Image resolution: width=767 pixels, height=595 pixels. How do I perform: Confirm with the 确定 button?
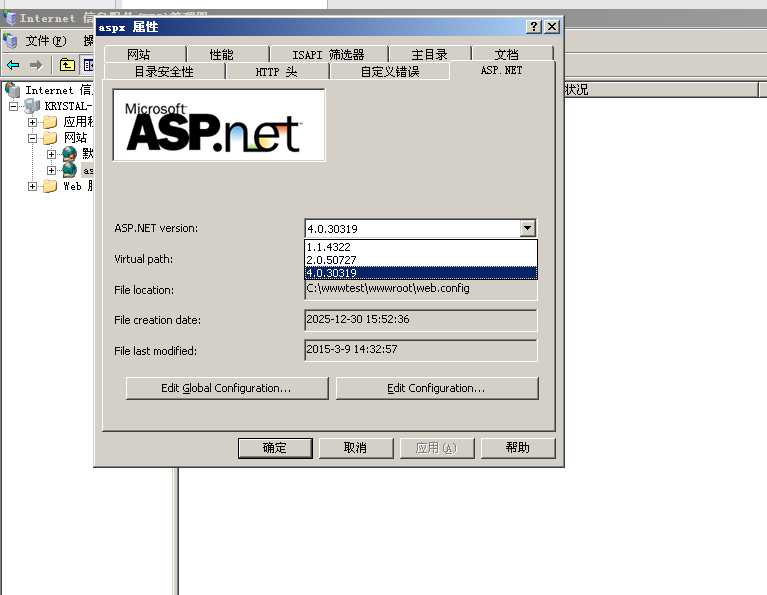tap(275, 448)
